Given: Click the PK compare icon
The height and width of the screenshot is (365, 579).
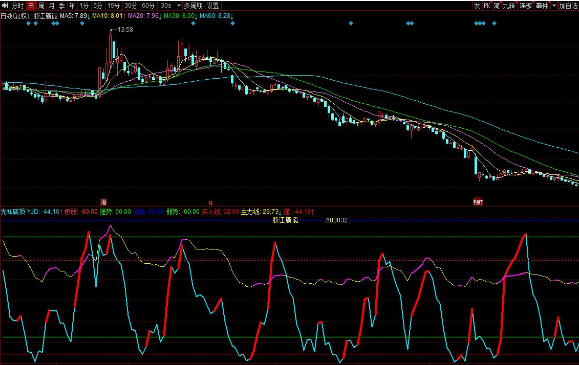Looking at the screenshot, I should coord(487,6).
